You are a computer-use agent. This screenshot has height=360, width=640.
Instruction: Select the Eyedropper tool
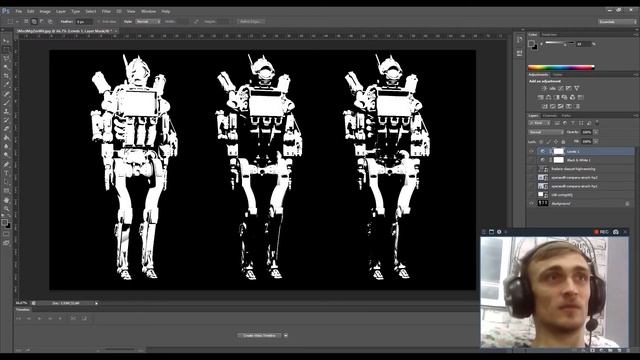coord(6,84)
